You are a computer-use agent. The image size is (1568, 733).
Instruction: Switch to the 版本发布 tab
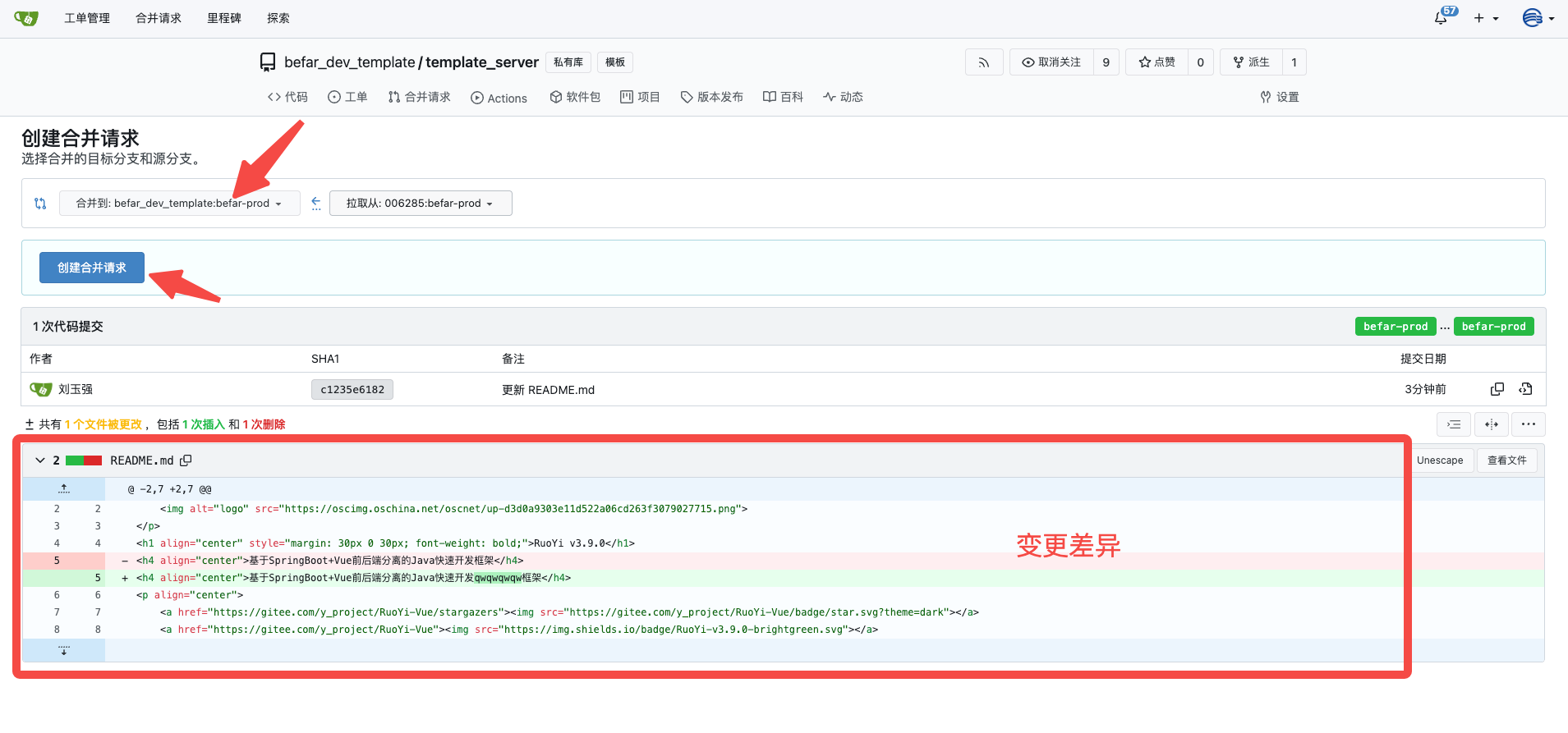pos(711,97)
